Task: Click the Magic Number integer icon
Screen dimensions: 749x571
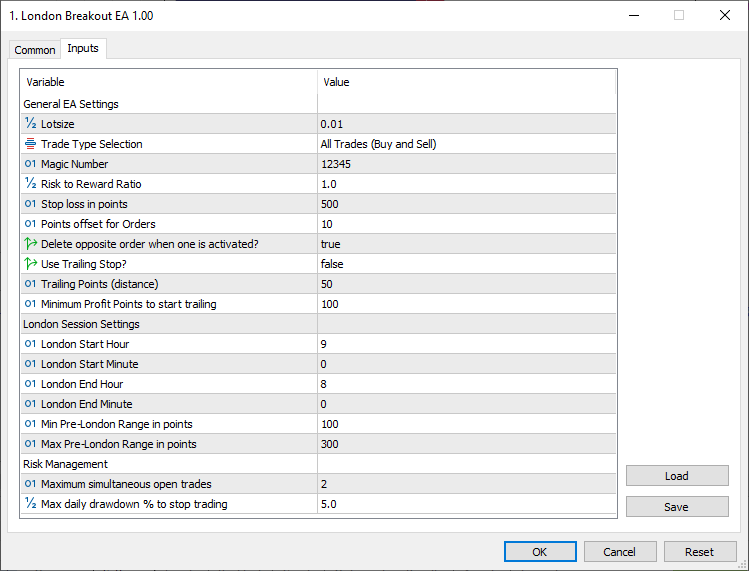Action: [x=31, y=164]
